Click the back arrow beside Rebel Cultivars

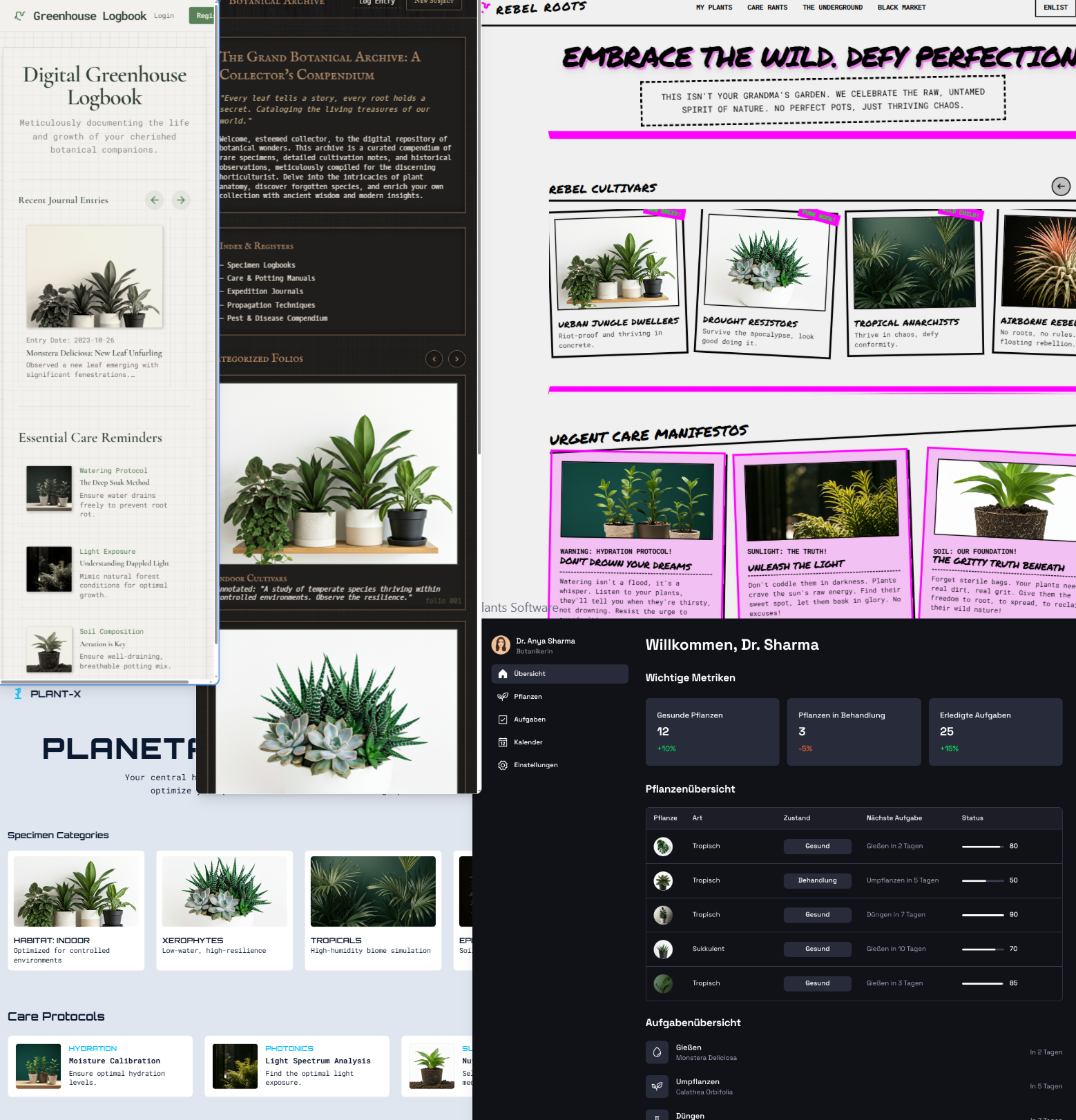[x=1061, y=186]
